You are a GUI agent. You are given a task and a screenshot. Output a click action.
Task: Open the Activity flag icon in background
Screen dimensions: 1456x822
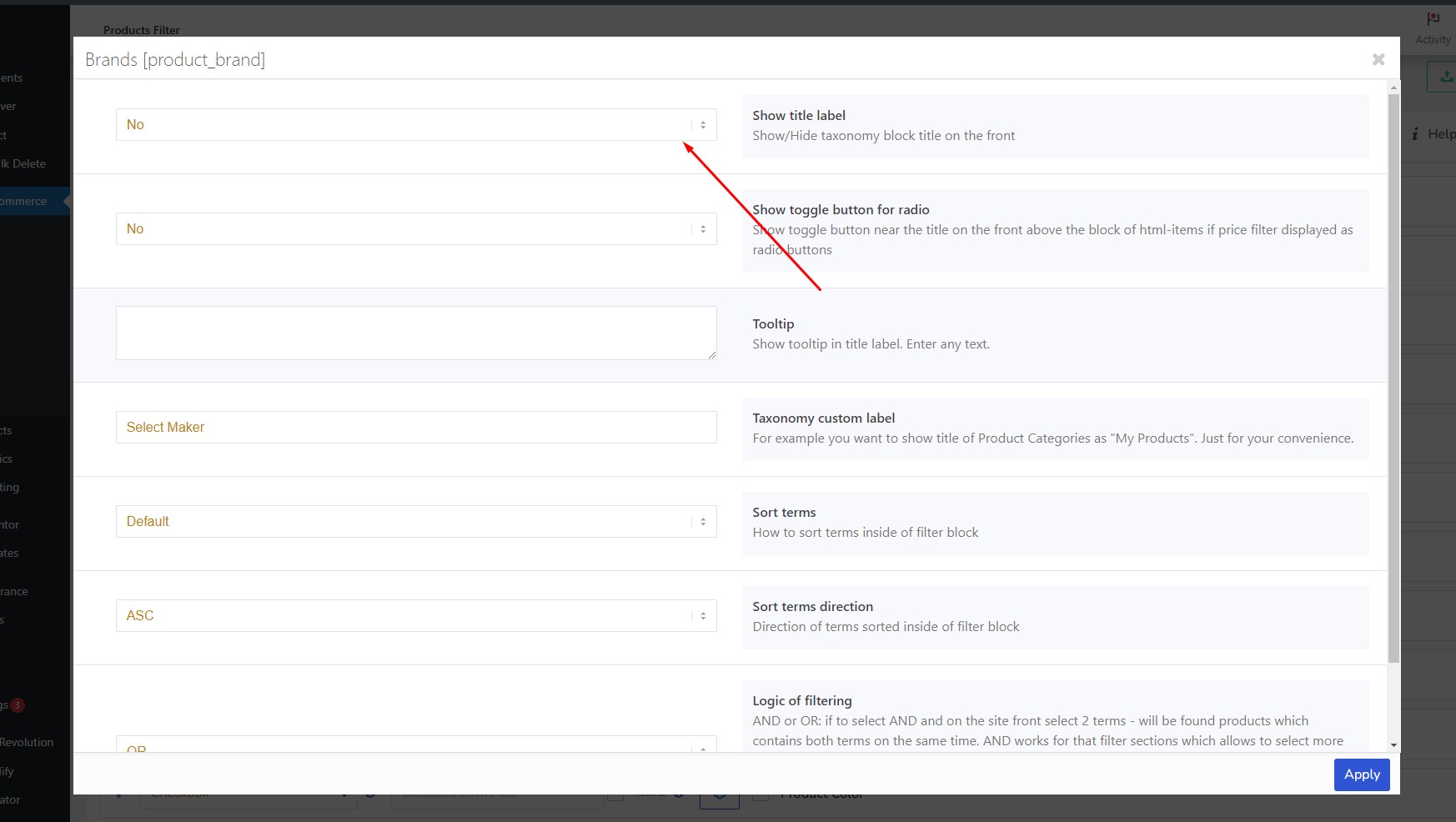[x=1433, y=19]
